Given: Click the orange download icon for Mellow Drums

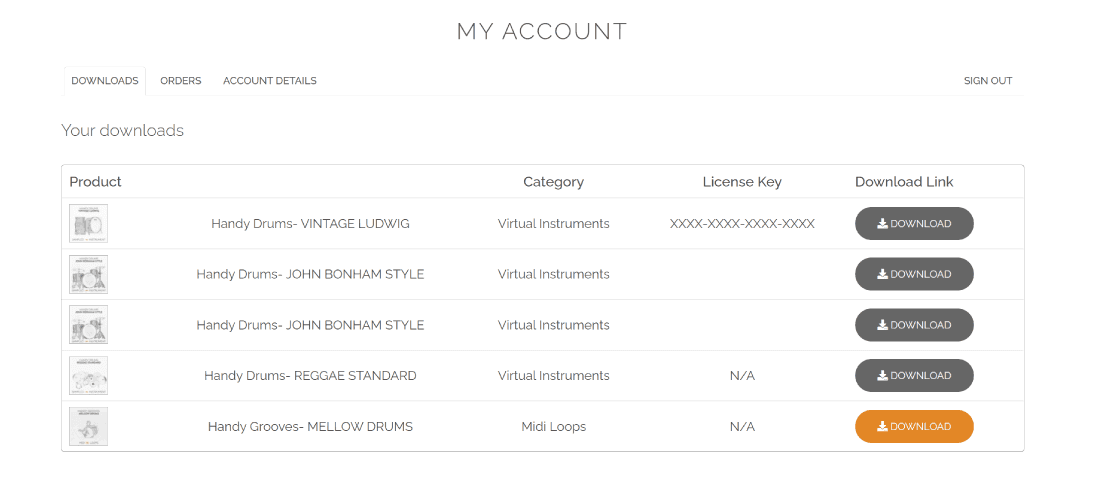Looking at the screenshot, I should tap(883, 427).
